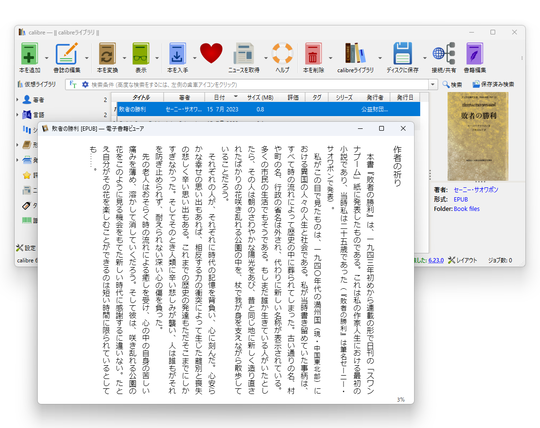The width and height of the screenshot is (540, 428).
Task: Sort by Size (サイズ MB) column header
Action: [260, 97]
